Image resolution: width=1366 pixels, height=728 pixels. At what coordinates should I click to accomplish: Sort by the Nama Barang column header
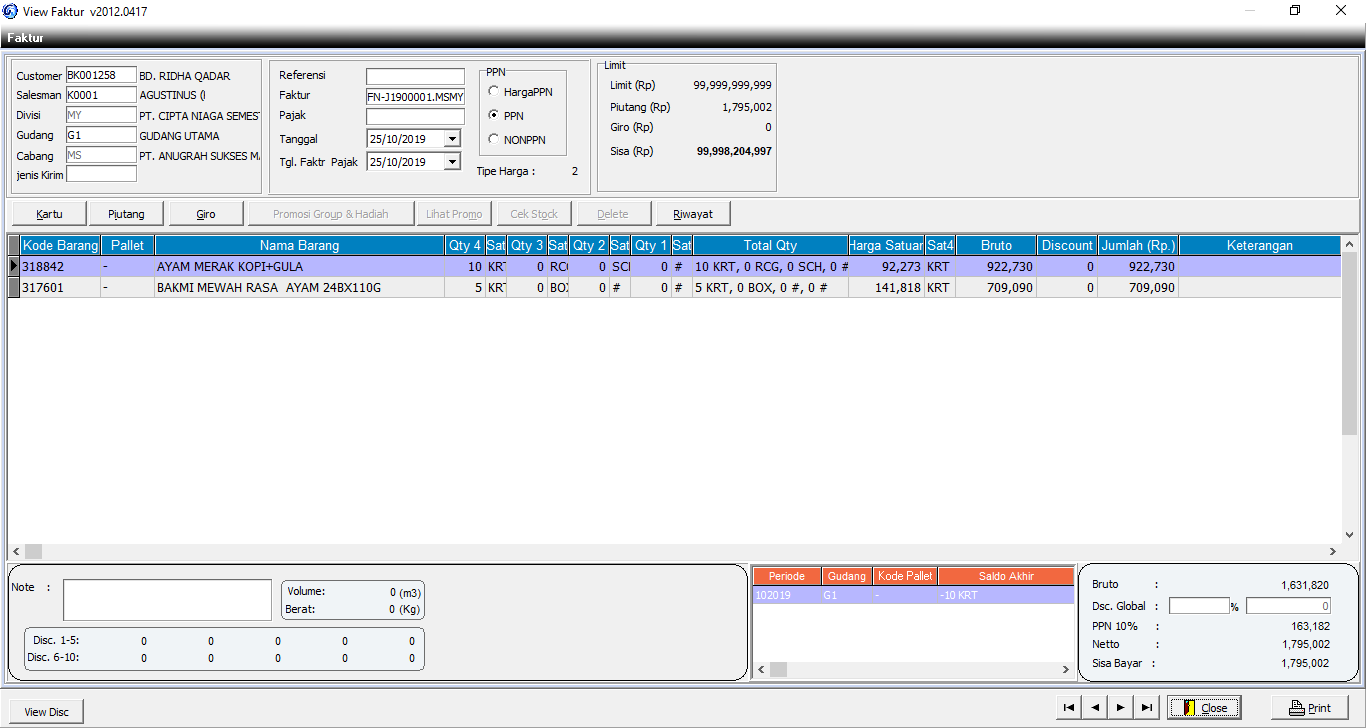tap(299, 245)
